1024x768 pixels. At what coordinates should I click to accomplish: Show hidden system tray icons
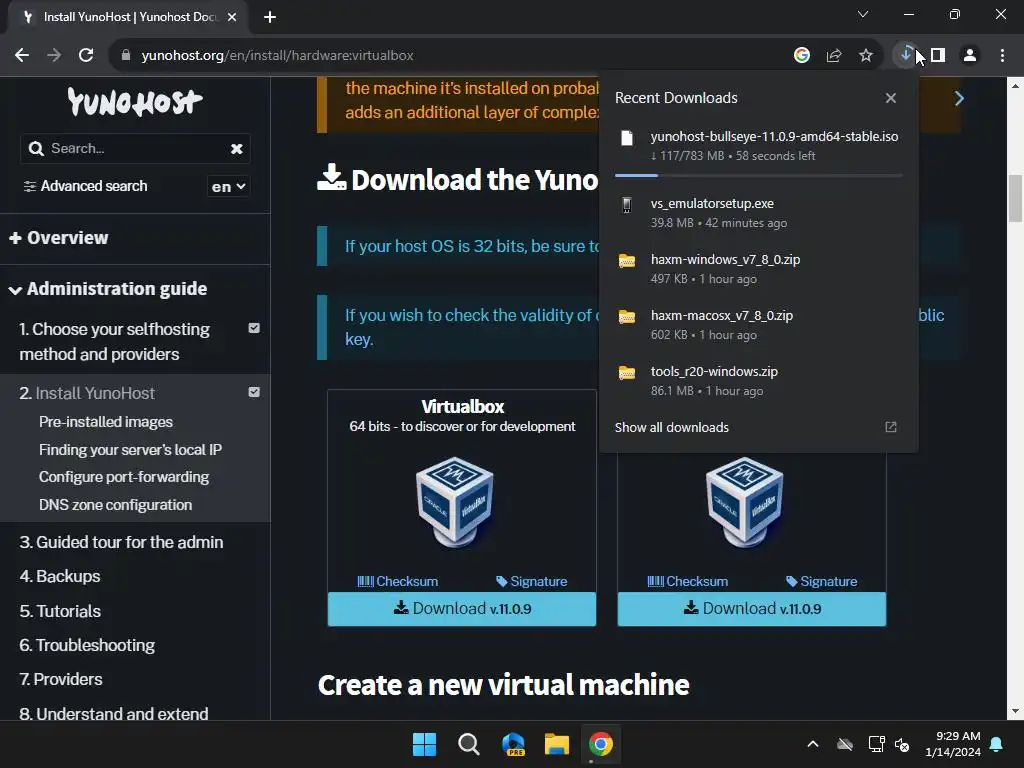pyautogui.click(x=813, y=744)
